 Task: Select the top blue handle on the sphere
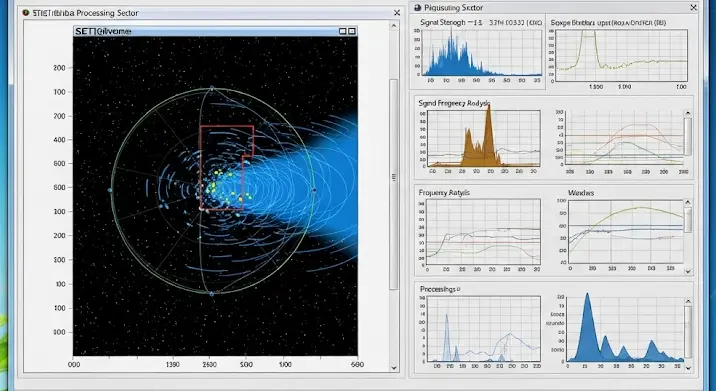tap(211, 88)
